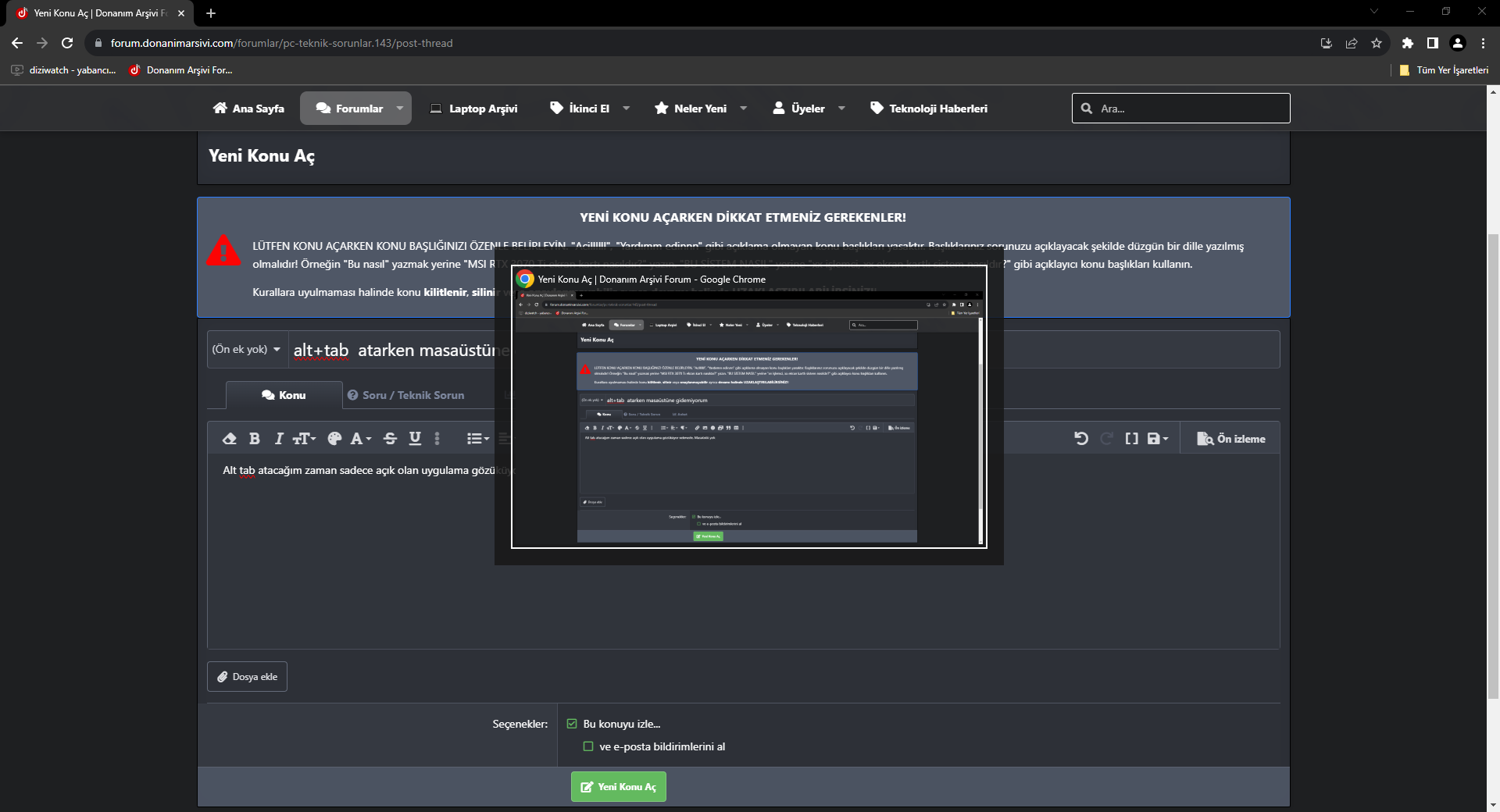
Task: Click the redo icon in editor
Action: 1106,439
